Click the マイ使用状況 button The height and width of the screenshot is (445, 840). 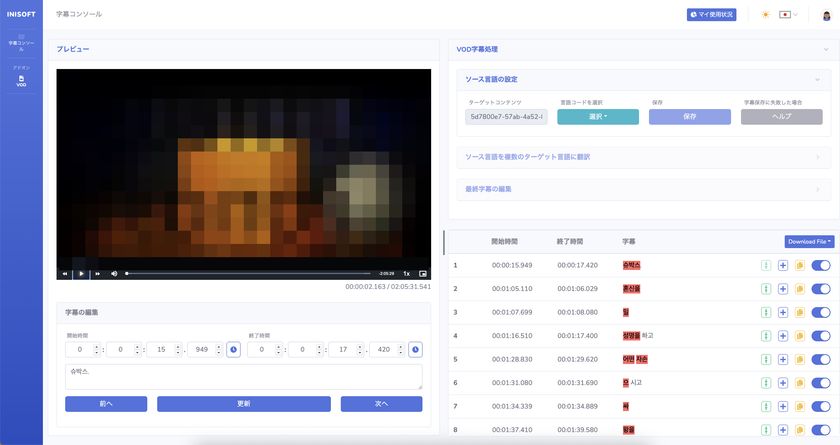711,15
